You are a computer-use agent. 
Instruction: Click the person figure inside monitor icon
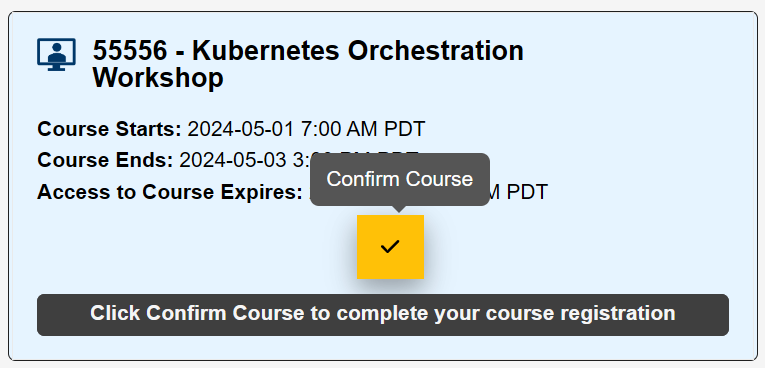point(57,53)
